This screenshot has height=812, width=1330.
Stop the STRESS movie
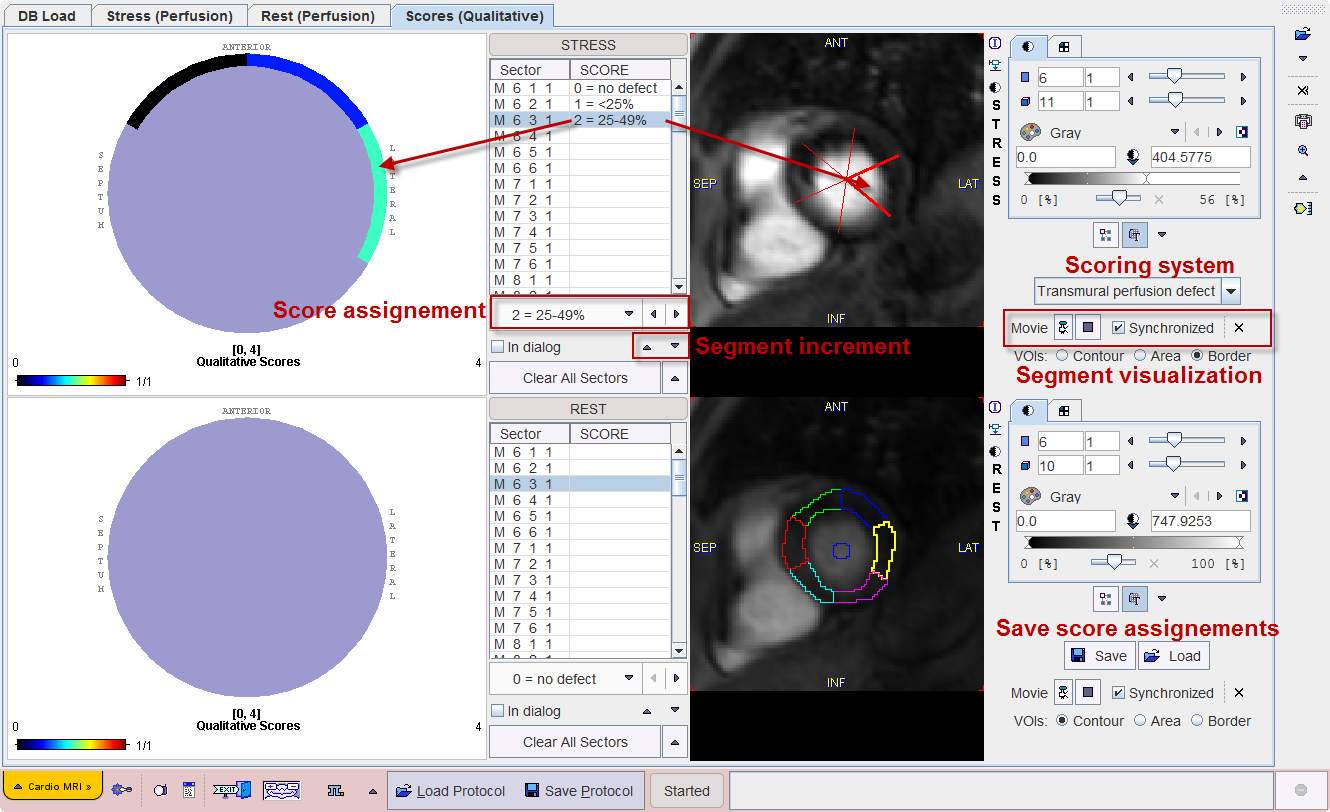(x=1089, y=328)
